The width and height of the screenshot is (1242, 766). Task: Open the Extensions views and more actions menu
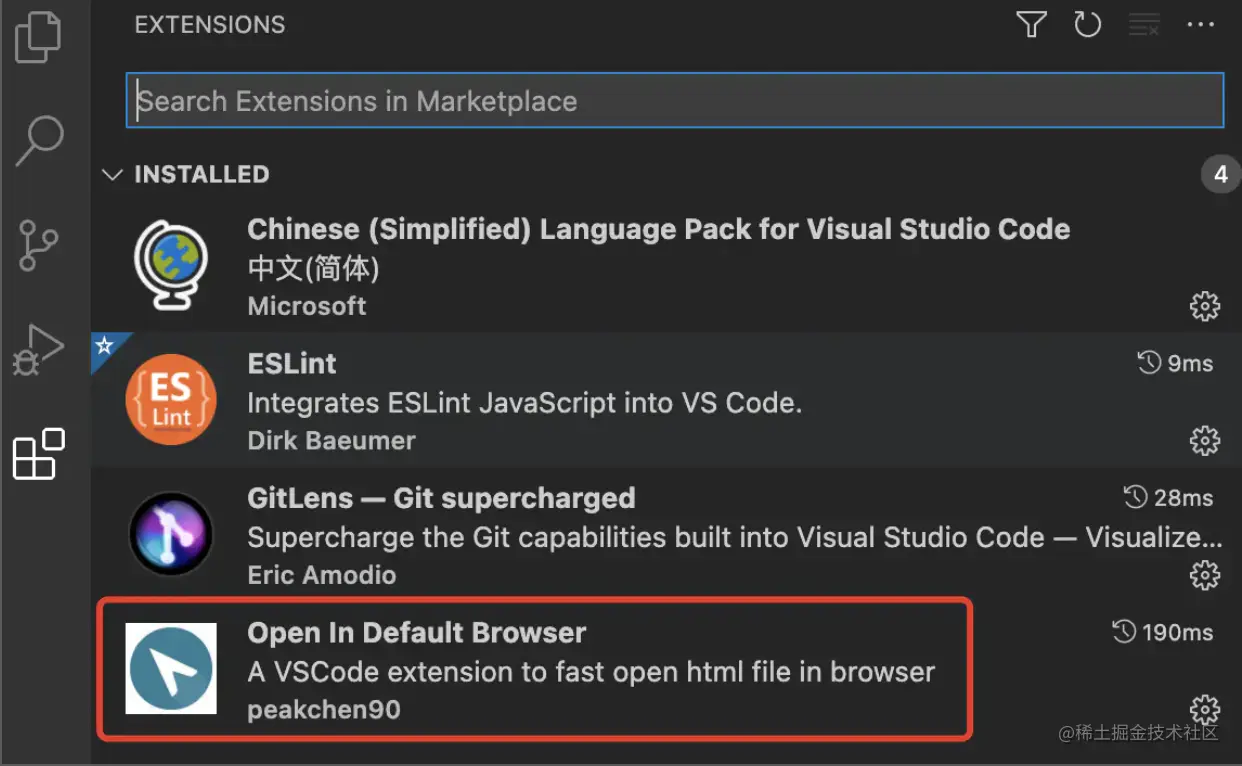1200,25
